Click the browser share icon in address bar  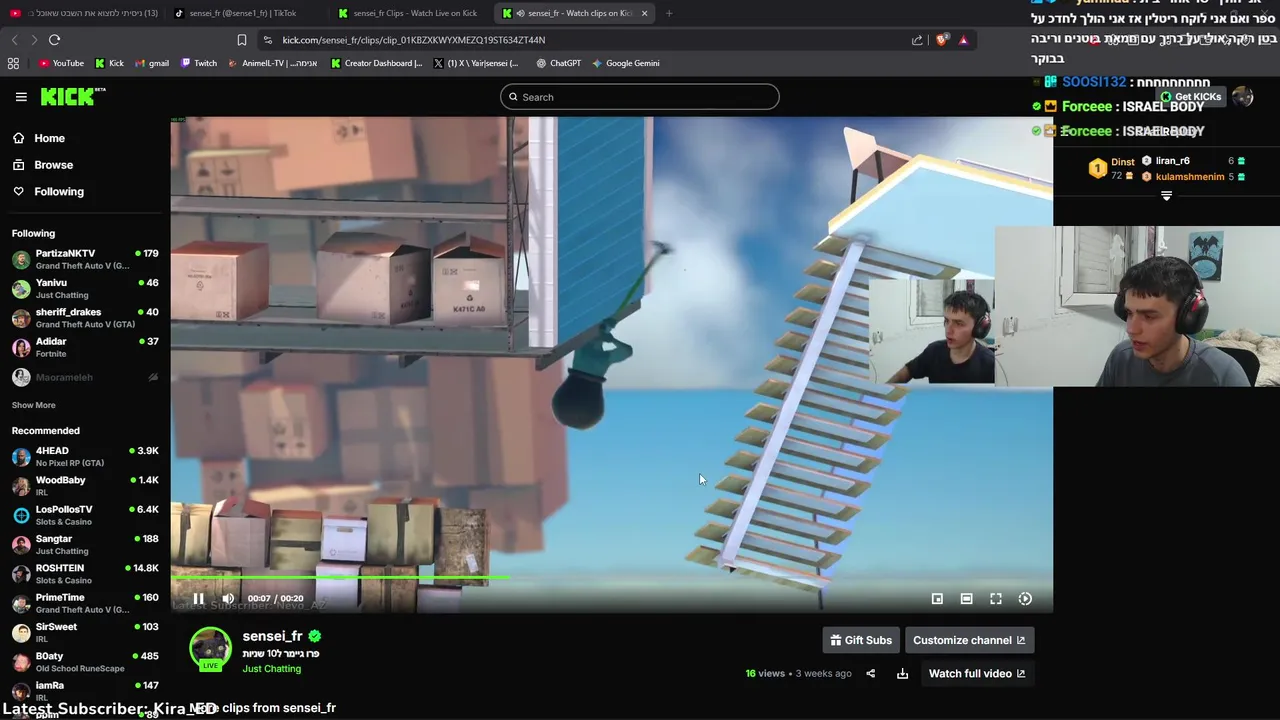(917, 40)
